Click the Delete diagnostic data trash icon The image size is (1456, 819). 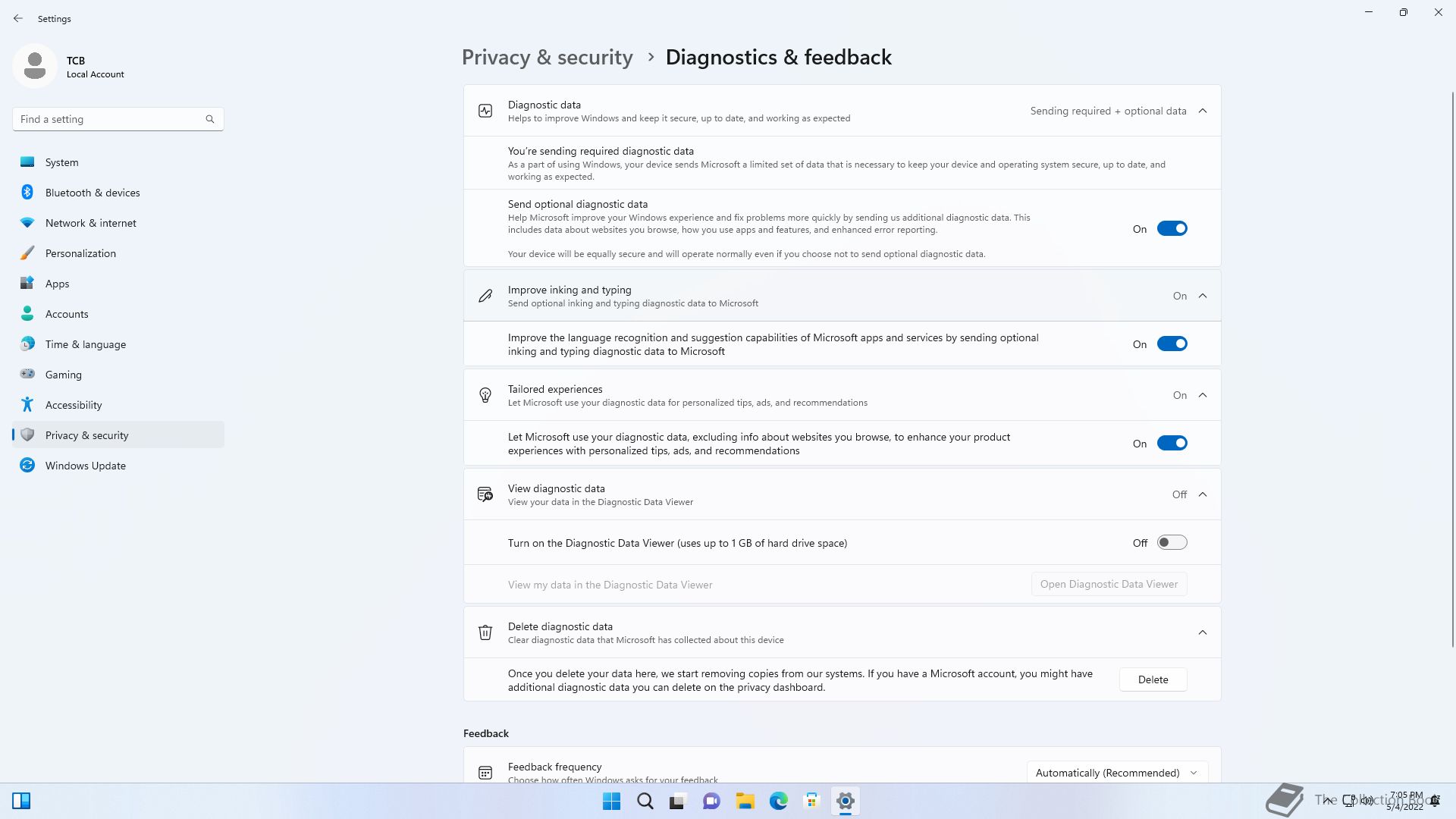[x=485, y=632]
